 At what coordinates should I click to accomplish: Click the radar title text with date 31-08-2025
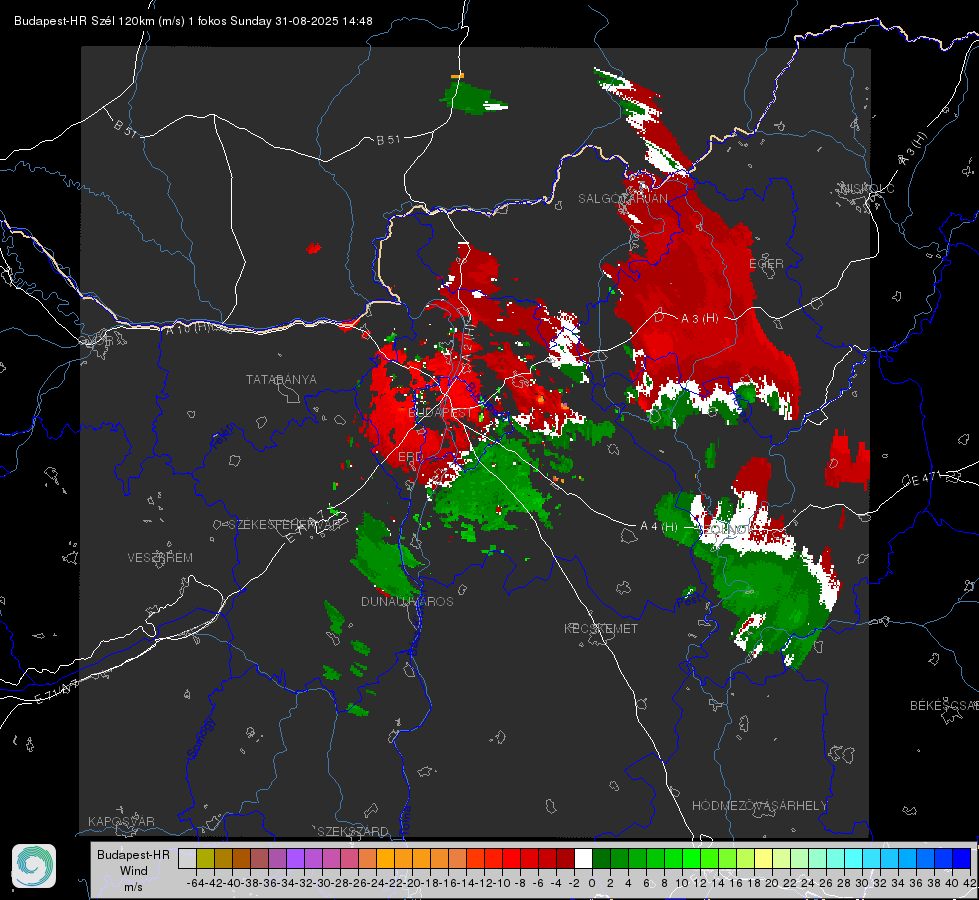pyautogui.click(x=193, y=21)
